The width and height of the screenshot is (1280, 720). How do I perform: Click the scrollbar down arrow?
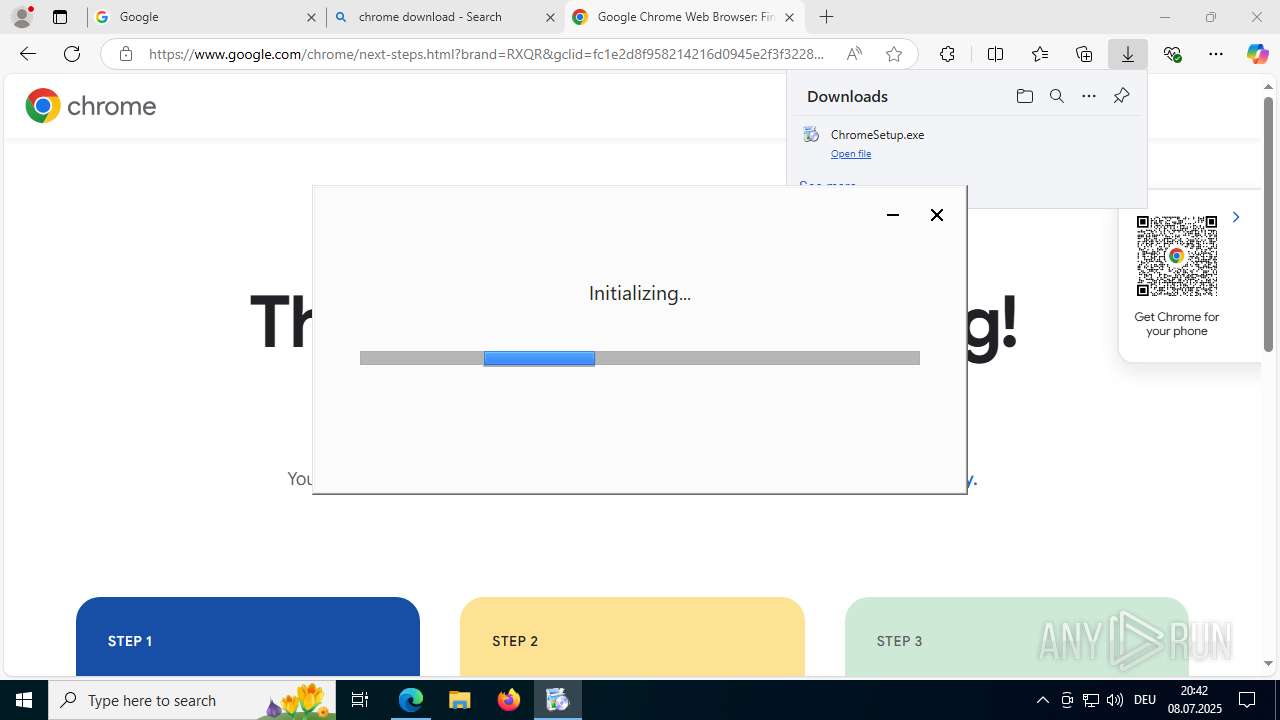pos(1268,663)
